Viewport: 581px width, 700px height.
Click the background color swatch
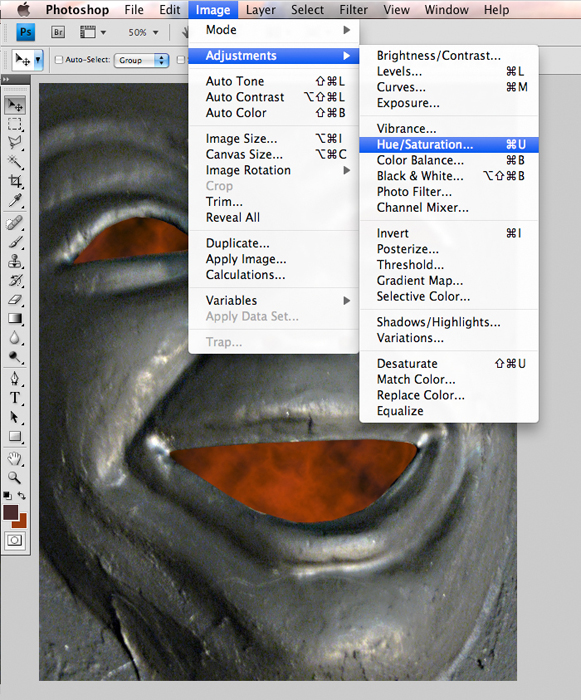(21, 522)
